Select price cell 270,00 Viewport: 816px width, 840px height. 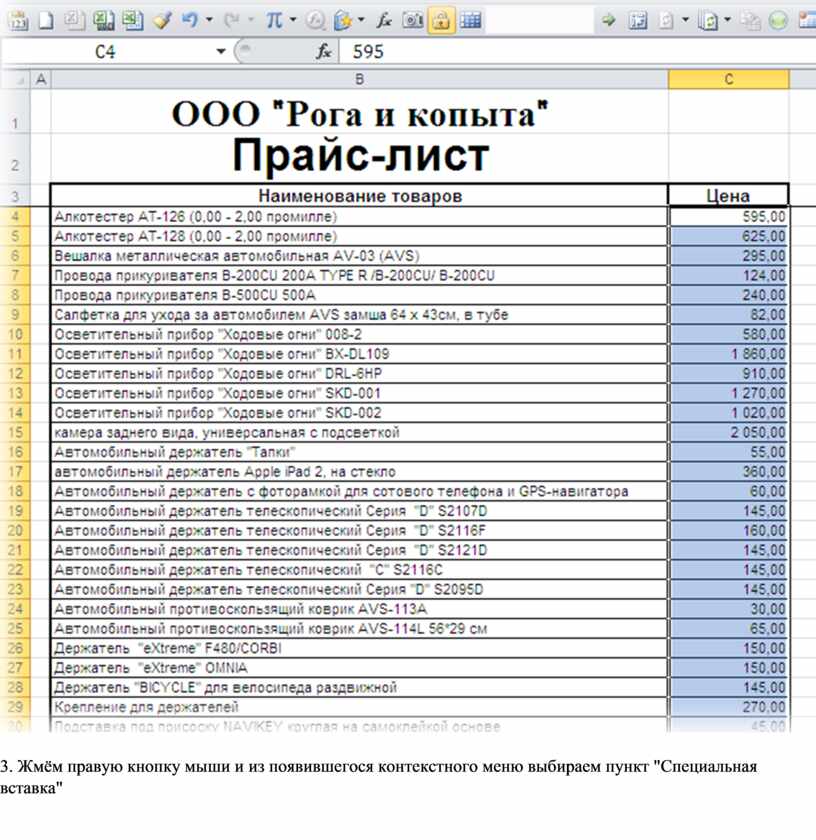click(x=729, y=707)
